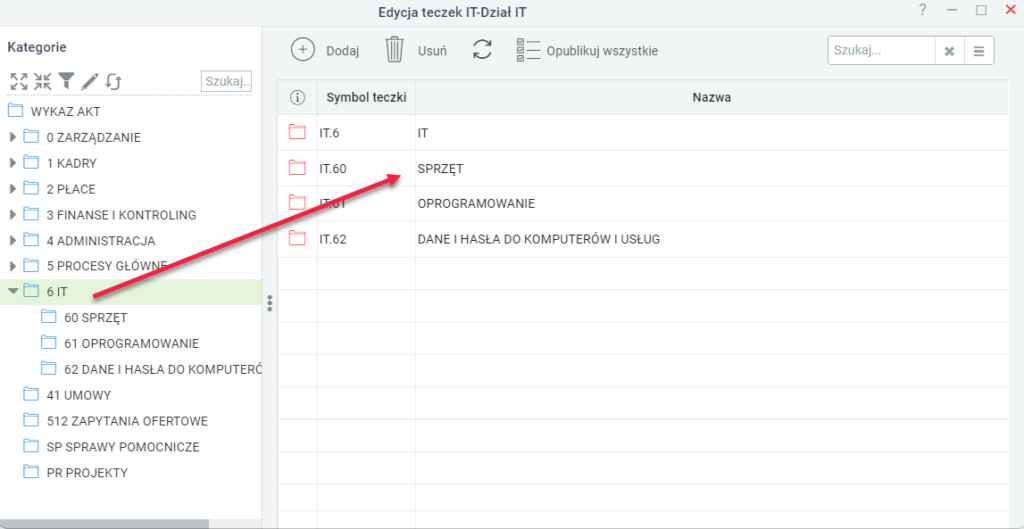Click the OPROGRAMOWANIE name cell
Viewport: 1024px width, 529px height.
pyautogui.click(x=711, y=204)
